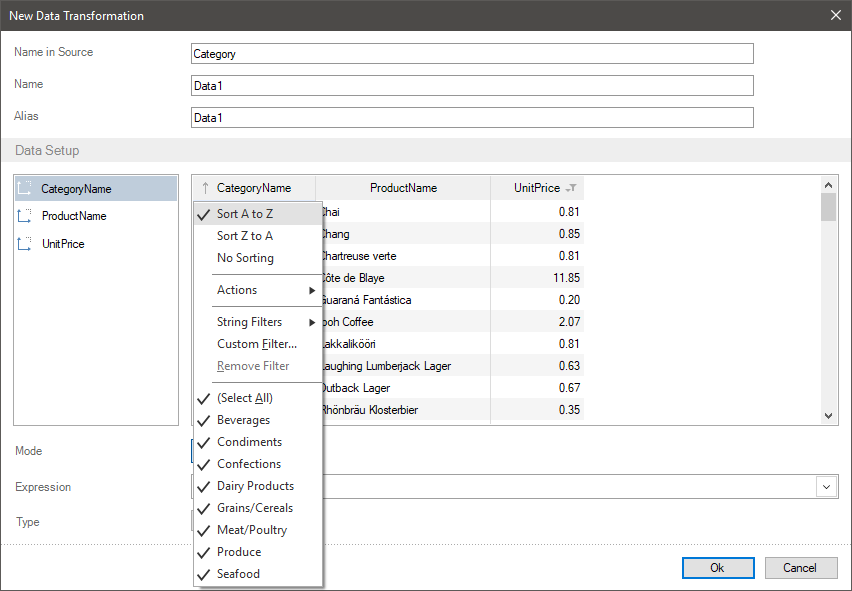Open the Expression dropdown arrow
852x591 pixels.
[827, 486]
